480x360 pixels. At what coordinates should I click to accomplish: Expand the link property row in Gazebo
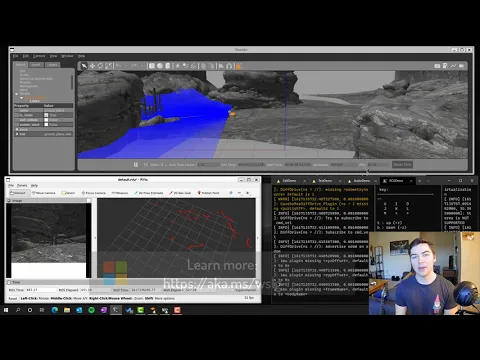tap(17, 134)
